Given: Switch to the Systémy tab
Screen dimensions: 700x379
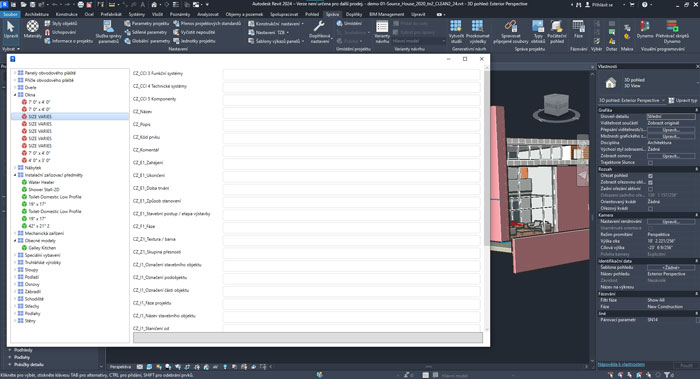Looking at the screenshot, I should click(137, 14).
